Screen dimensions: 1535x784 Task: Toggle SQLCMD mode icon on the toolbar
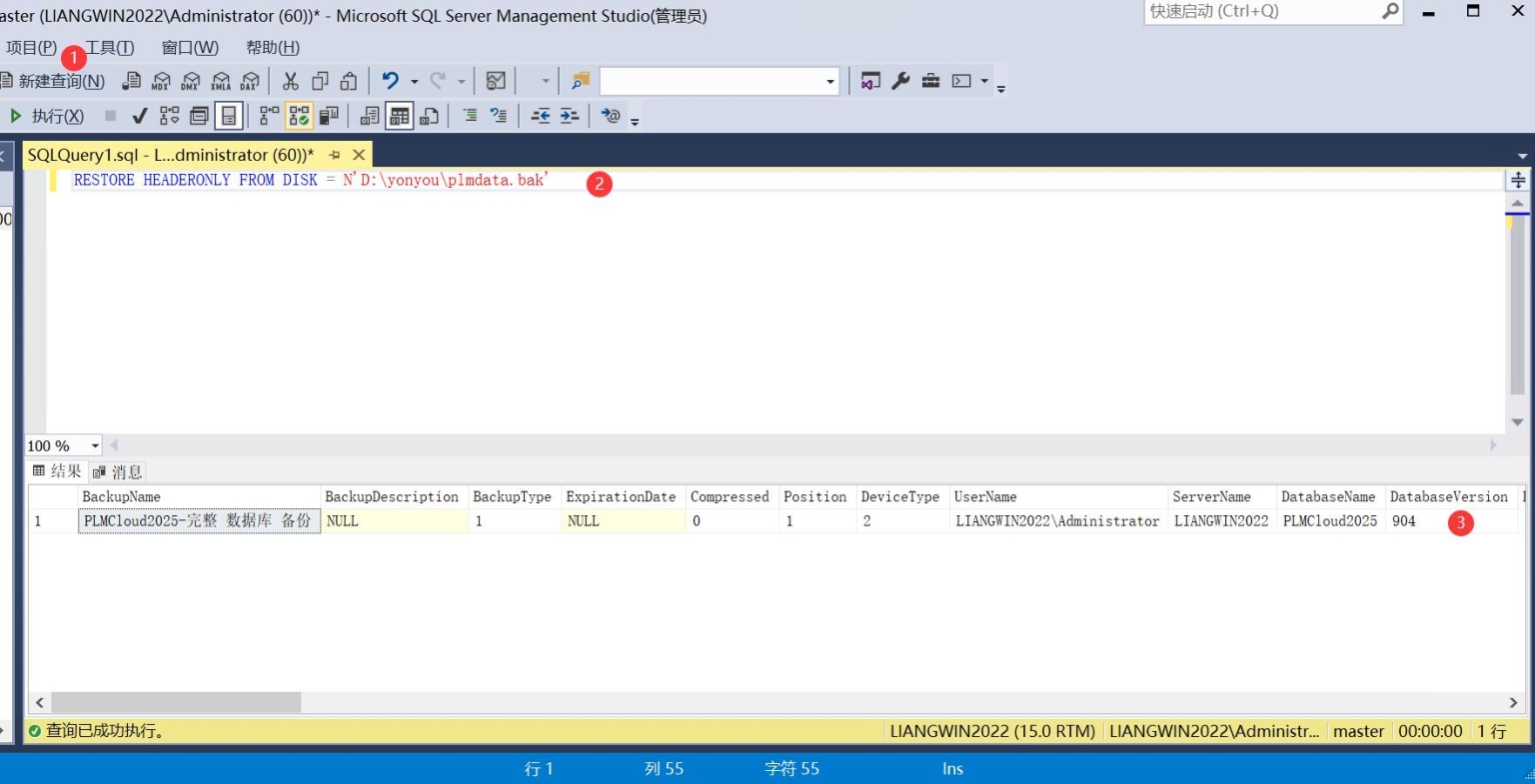point(612,115)
